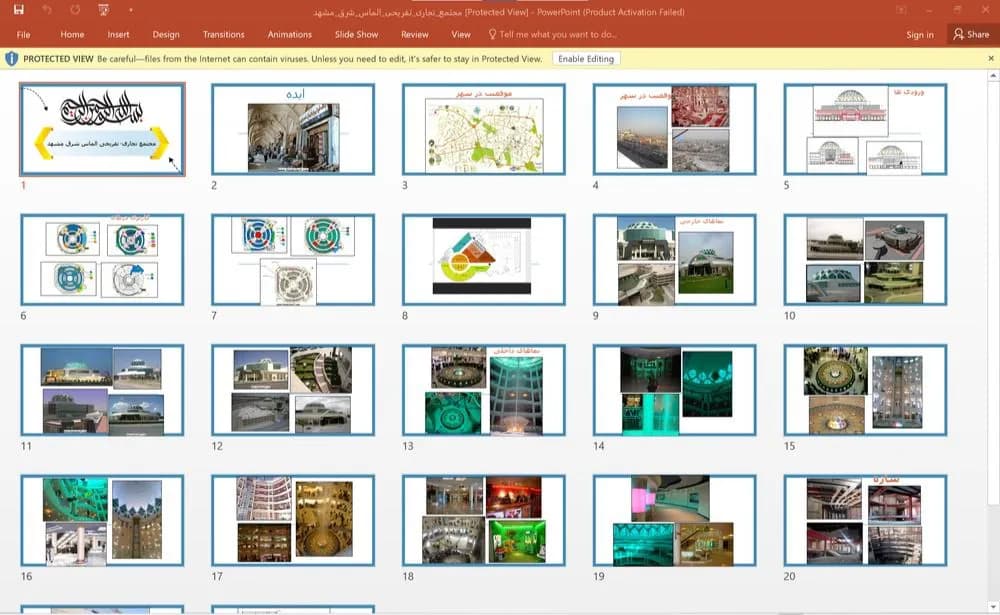This screenshot has height=615, width=1000.
Task: Click the vertical scrollbar down arrow
Action: tap(993, 607)
